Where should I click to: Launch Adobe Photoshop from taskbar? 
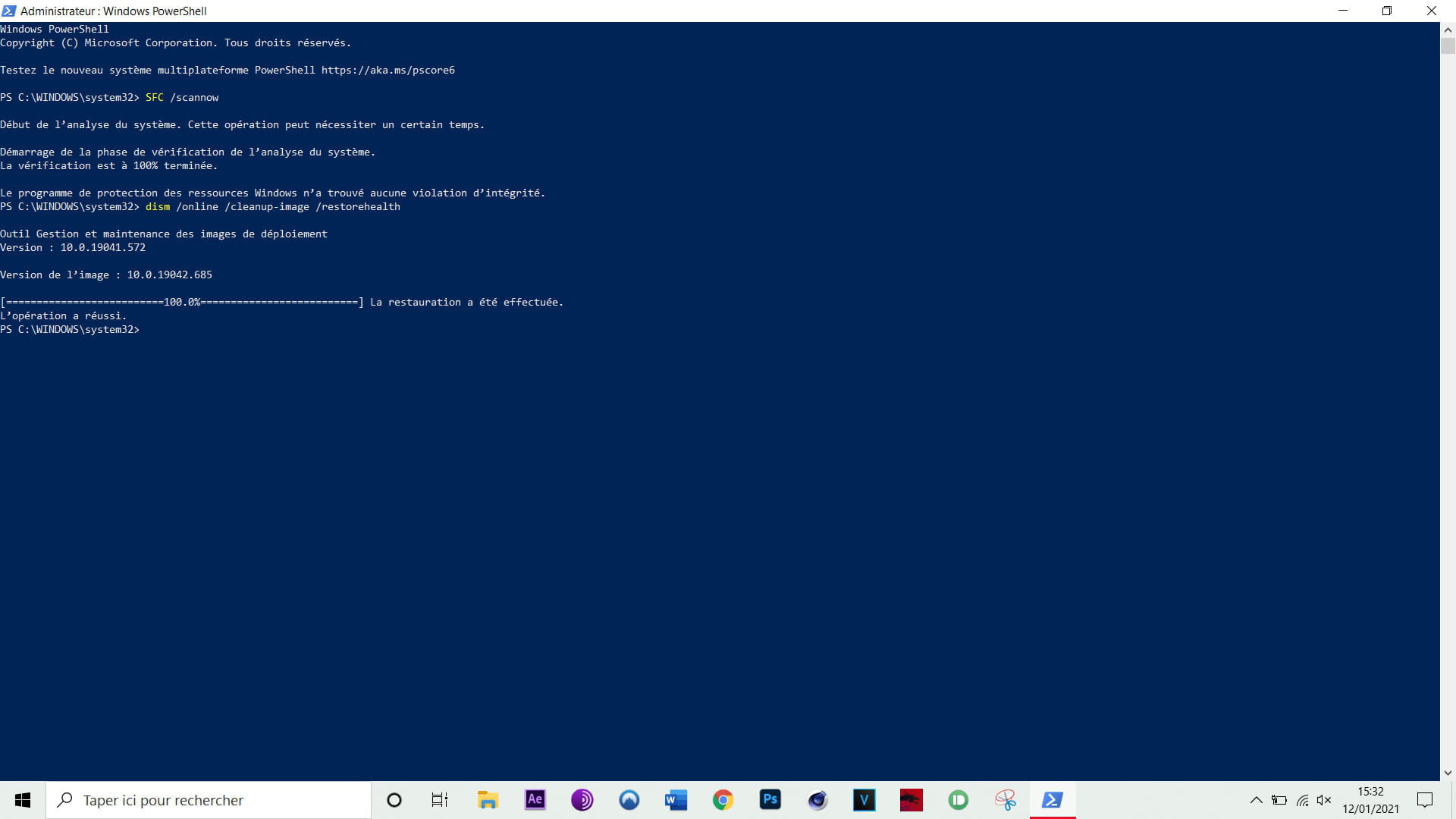[x=770, y=800]
